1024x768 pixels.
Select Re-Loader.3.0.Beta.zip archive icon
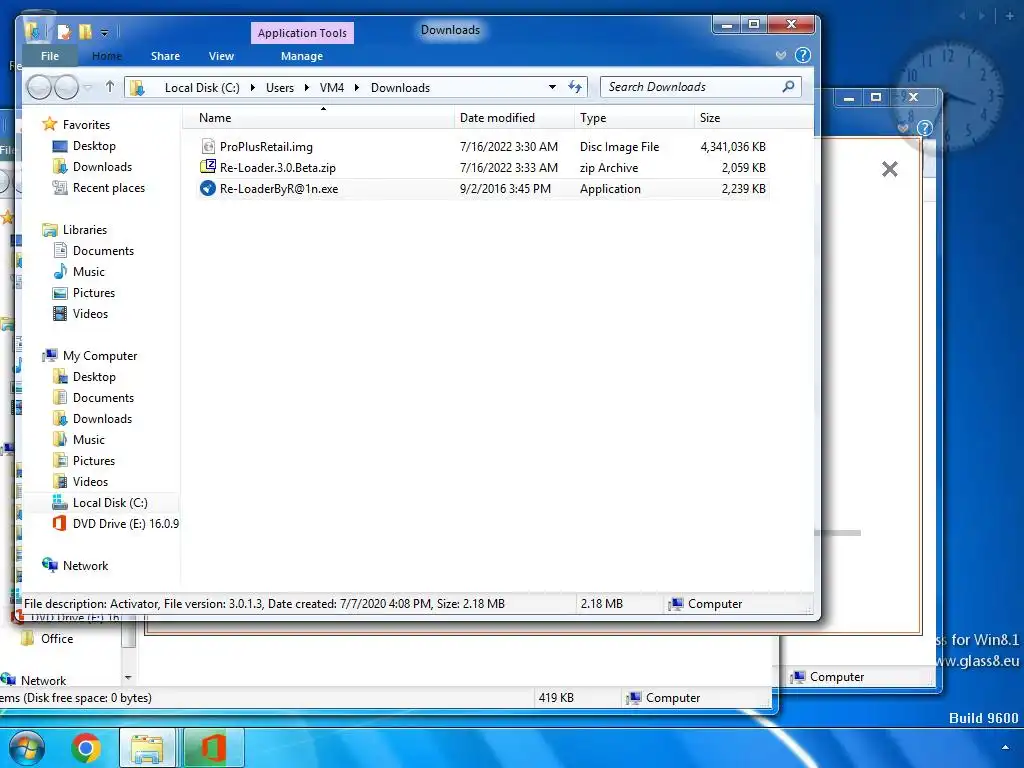click(208, 167)
